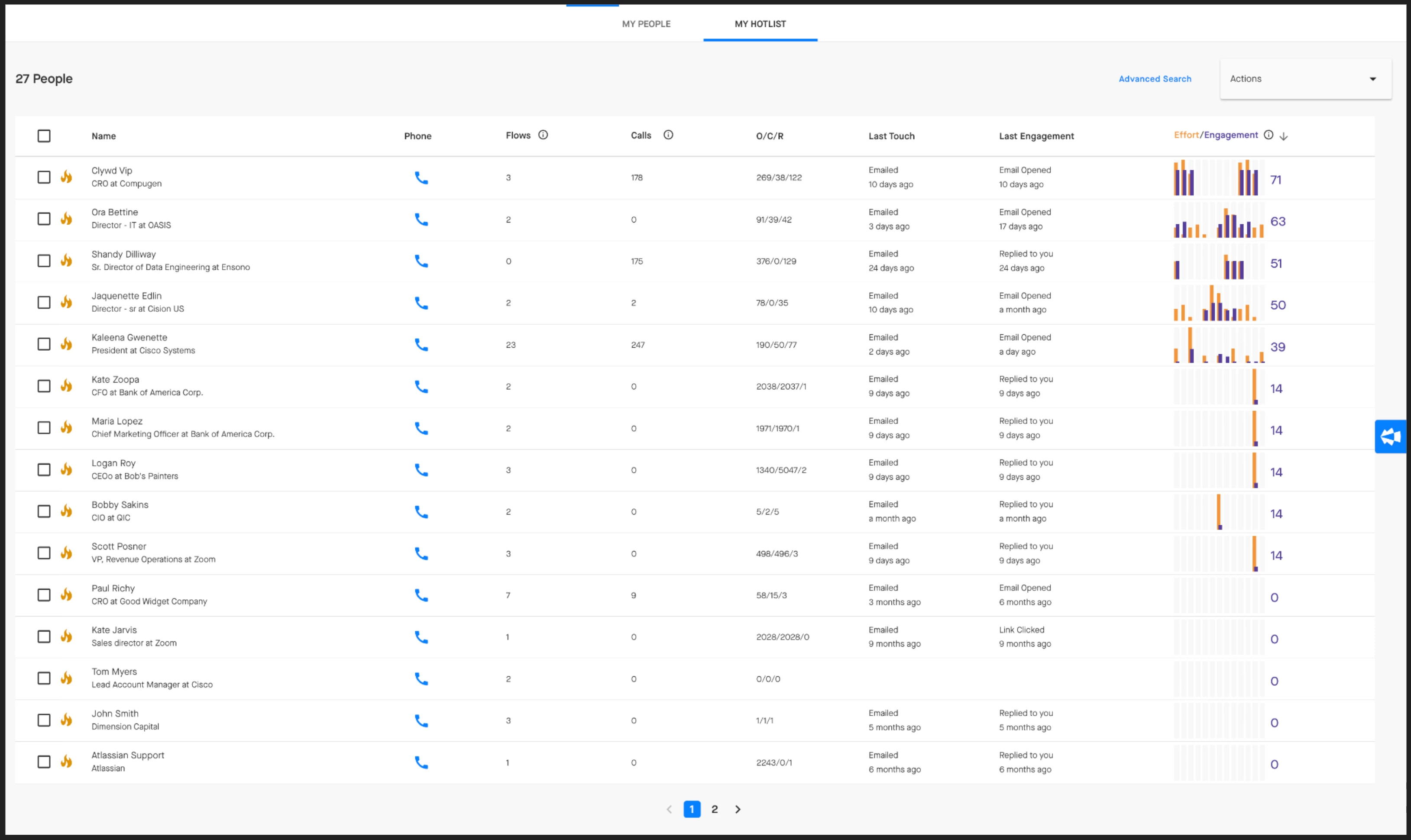Call Kaleena Gwenette via the phone icon

[421, 345]
